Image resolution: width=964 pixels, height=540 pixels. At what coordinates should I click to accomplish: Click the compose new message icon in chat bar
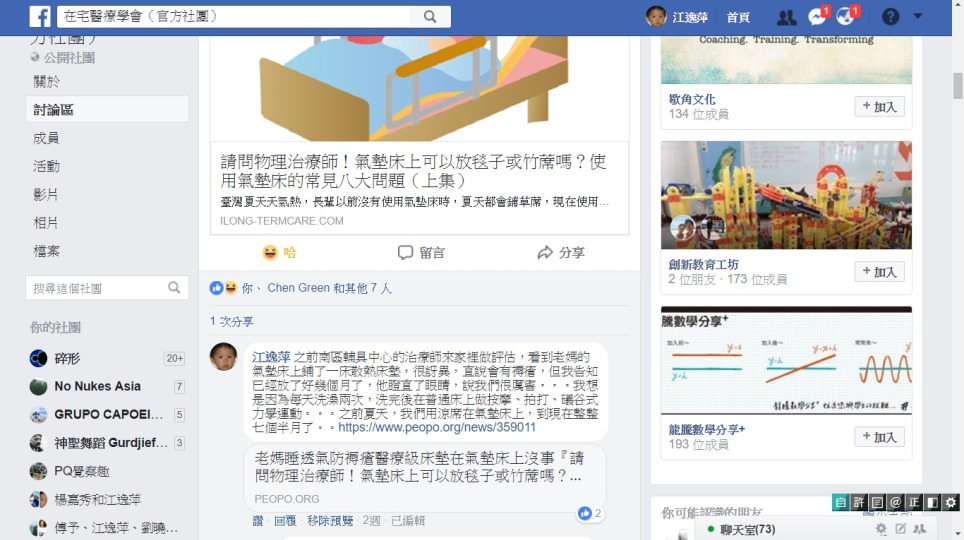[x=901, y=529]
